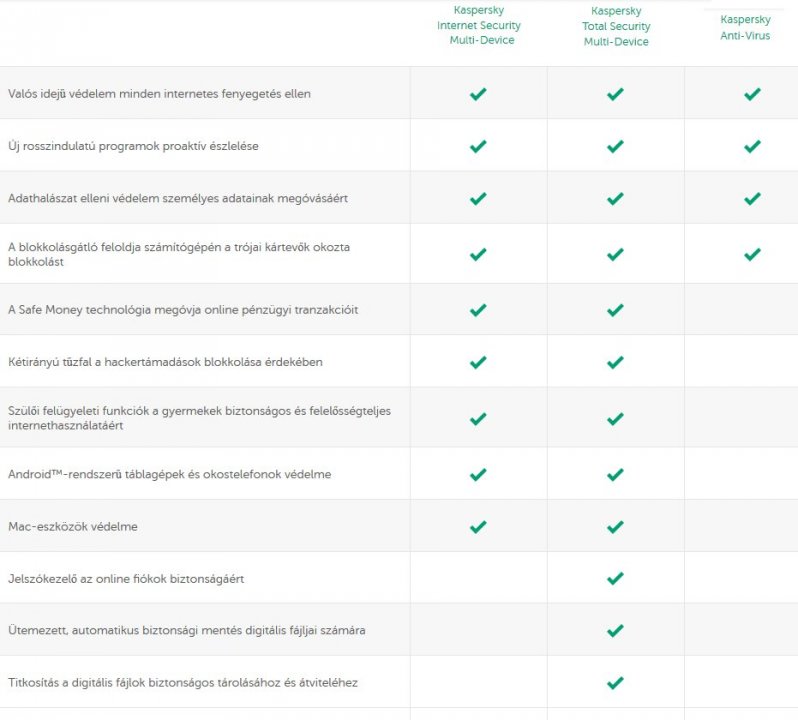Viewport: 798px width, 720px height.
Task: Click the 'Android™-rendszerű táblagépek' feature text
Action: click(x=169, y=474)
